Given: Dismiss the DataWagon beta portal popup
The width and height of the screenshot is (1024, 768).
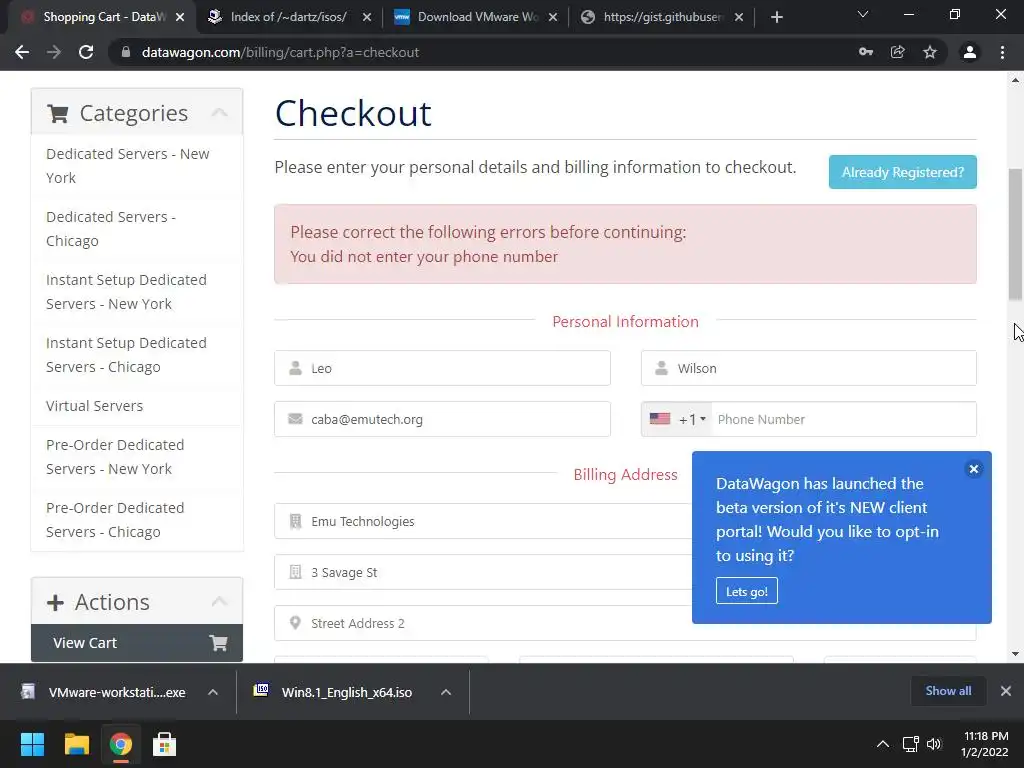Looking at the screenshot, I should (x=974, y=469).
